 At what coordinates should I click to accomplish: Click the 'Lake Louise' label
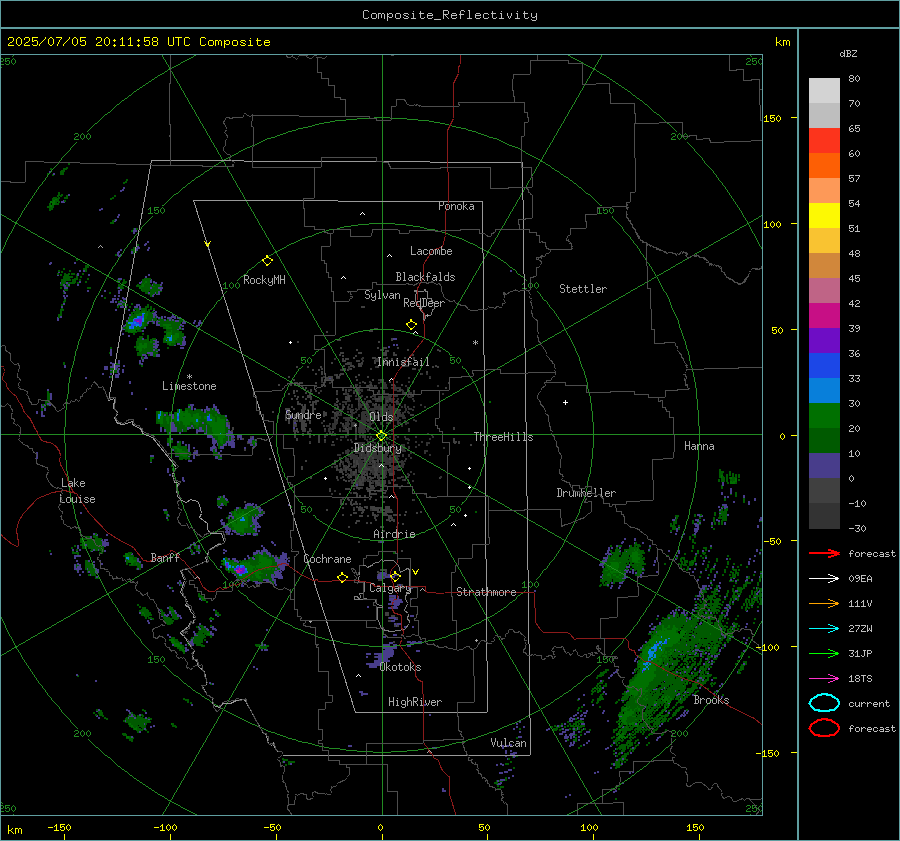pos(77,491)
